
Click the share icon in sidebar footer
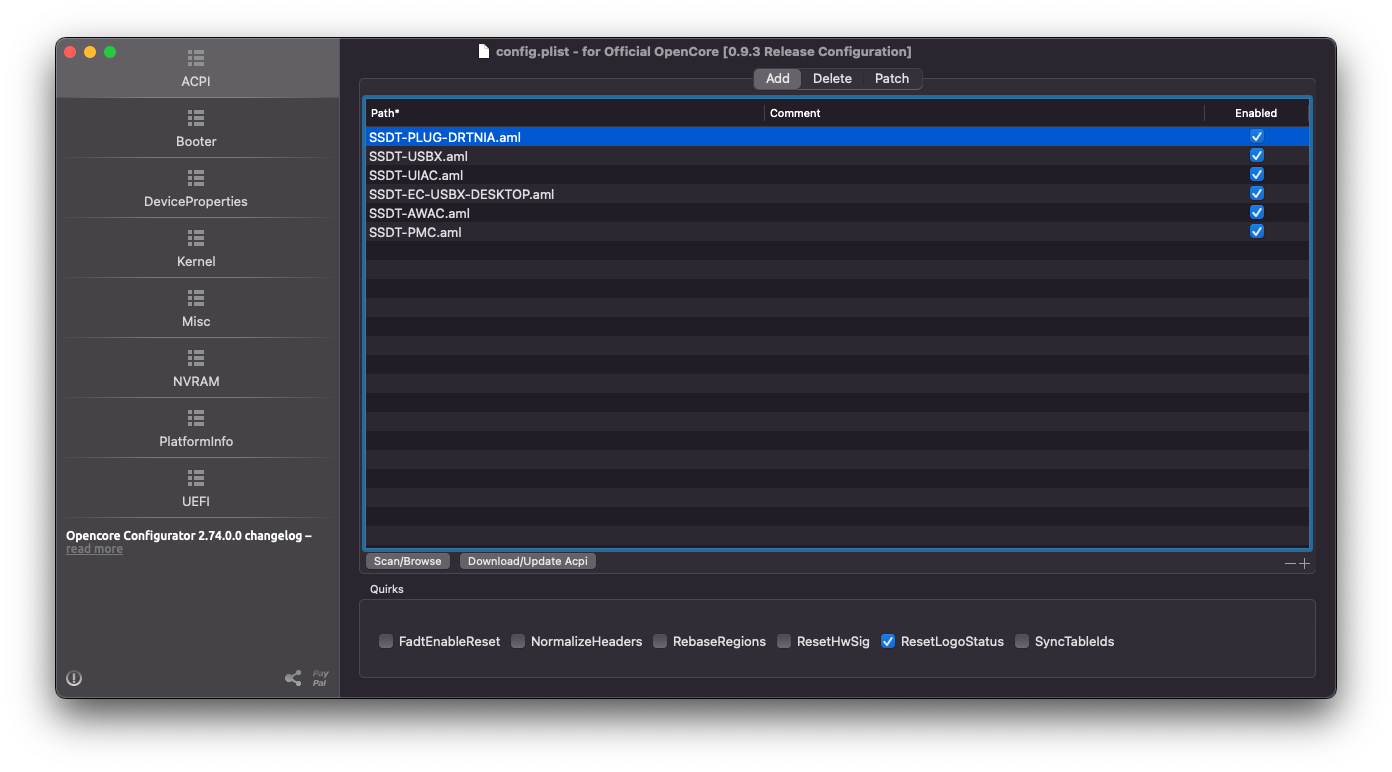[x=293, y=678]
